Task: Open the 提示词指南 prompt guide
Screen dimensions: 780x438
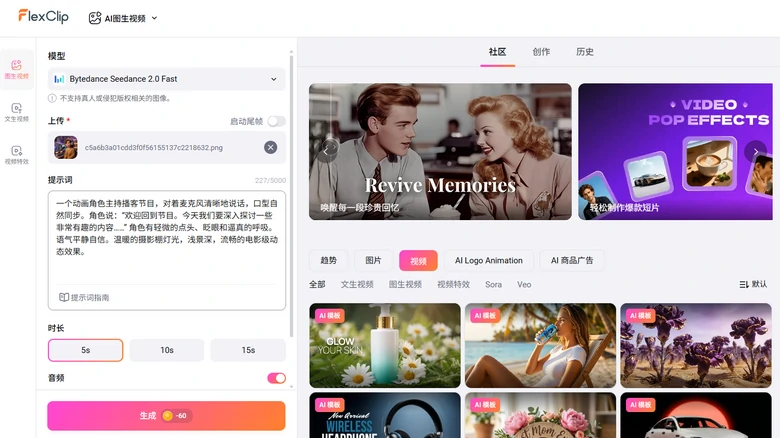Action: pos(84,297)
